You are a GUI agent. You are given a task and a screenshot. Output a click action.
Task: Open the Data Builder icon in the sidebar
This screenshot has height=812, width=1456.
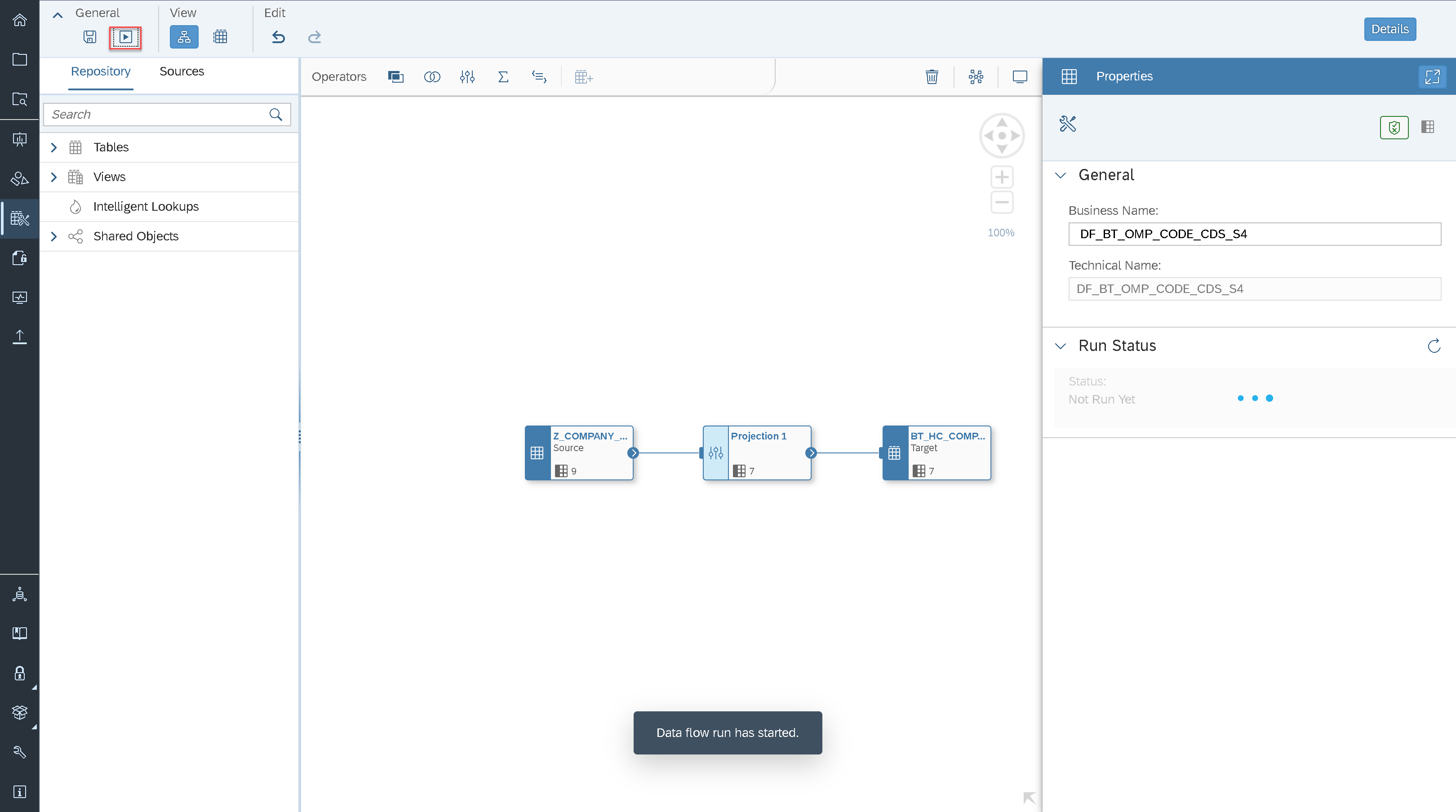[20, 218]
